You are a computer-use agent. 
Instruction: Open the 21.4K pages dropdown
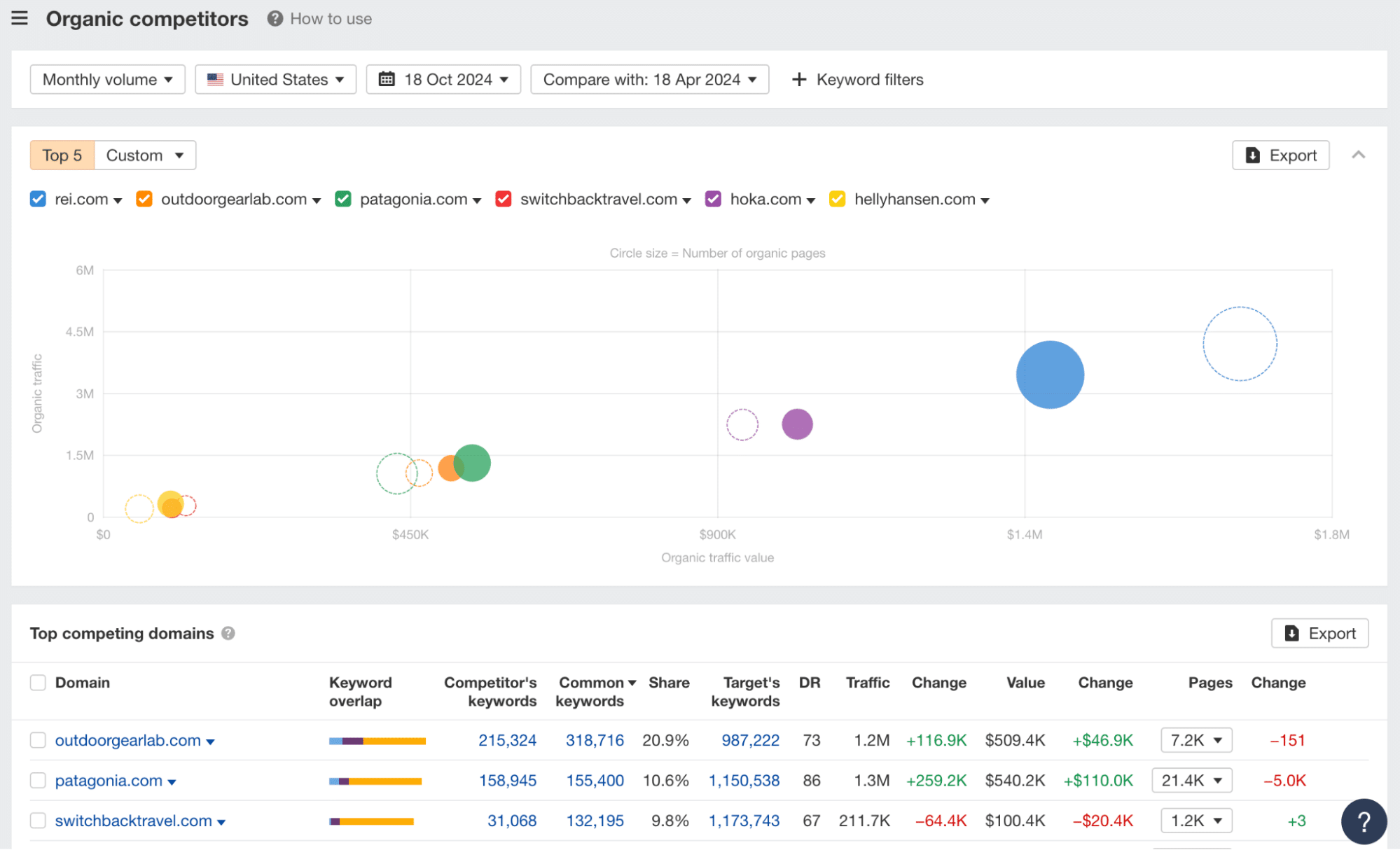pyautogui.click(x=1192, y=781)
